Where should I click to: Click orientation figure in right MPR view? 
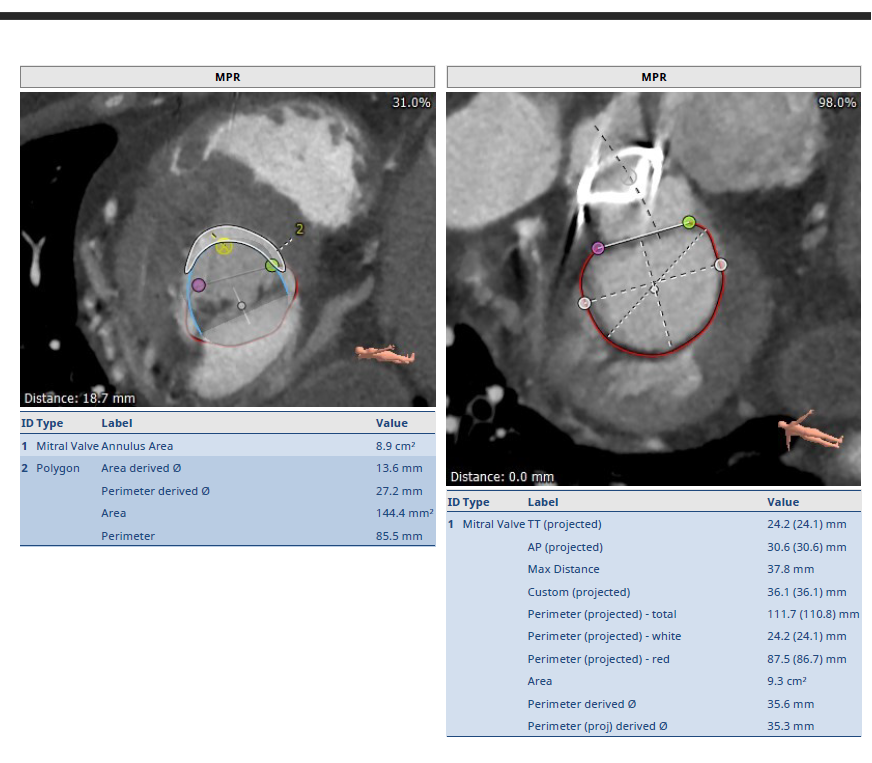pyautogui.click(x=811, y=429)
